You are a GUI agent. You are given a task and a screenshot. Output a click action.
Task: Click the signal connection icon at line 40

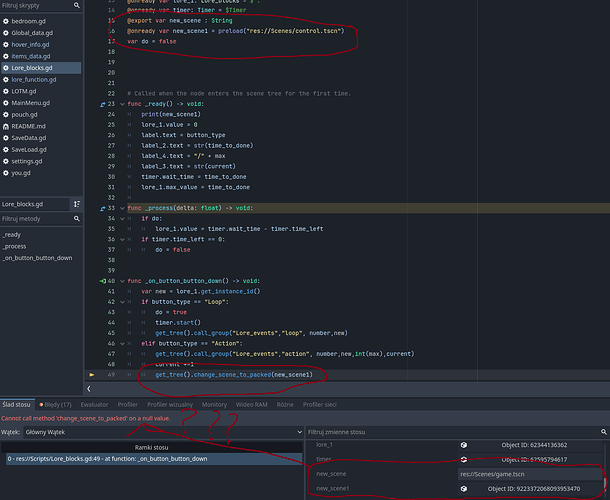(x=104, y=281)
